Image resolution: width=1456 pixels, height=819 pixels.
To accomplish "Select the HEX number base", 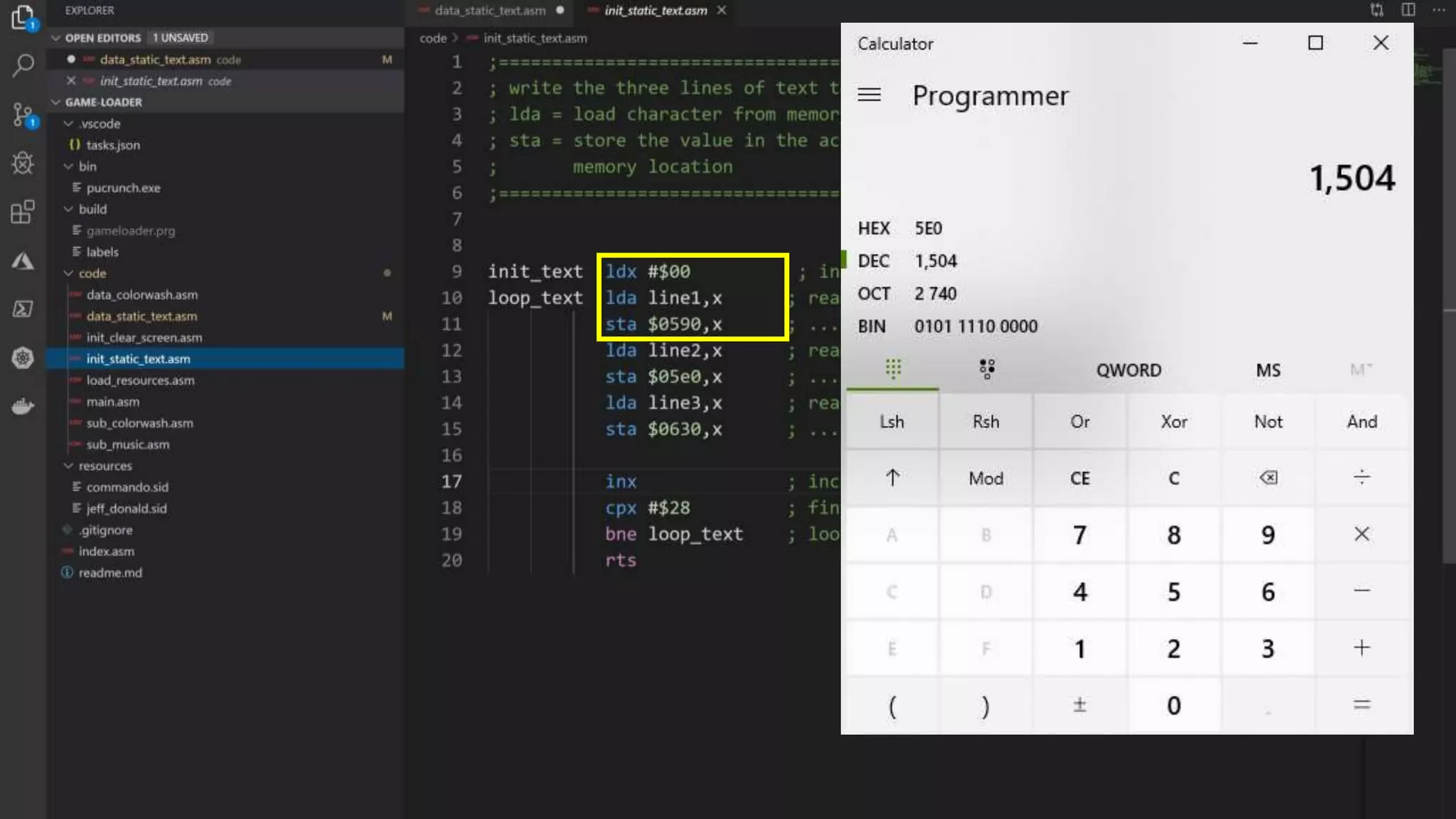I will tap(873, 228).
